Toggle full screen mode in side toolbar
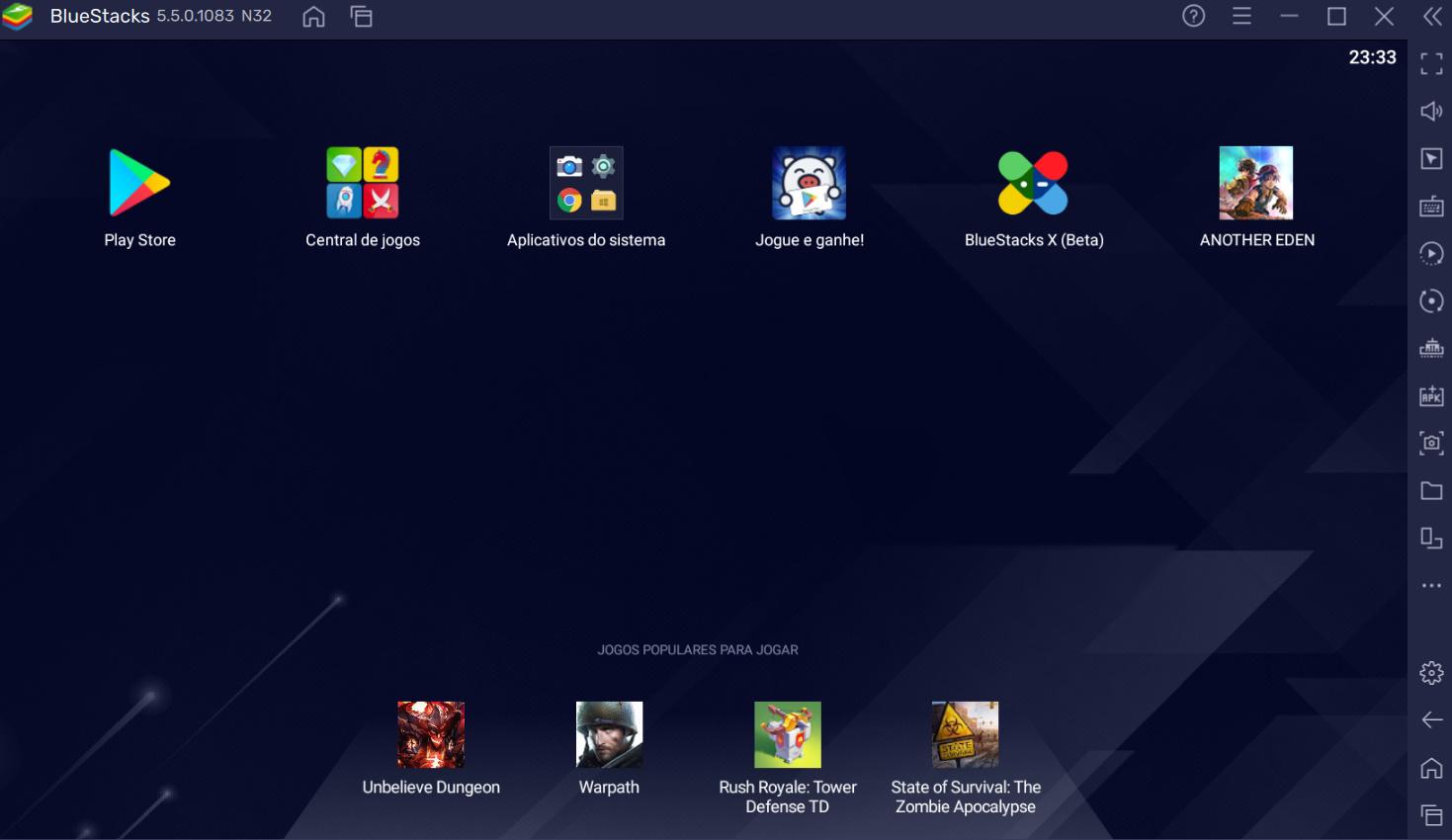 [1431, 64]
